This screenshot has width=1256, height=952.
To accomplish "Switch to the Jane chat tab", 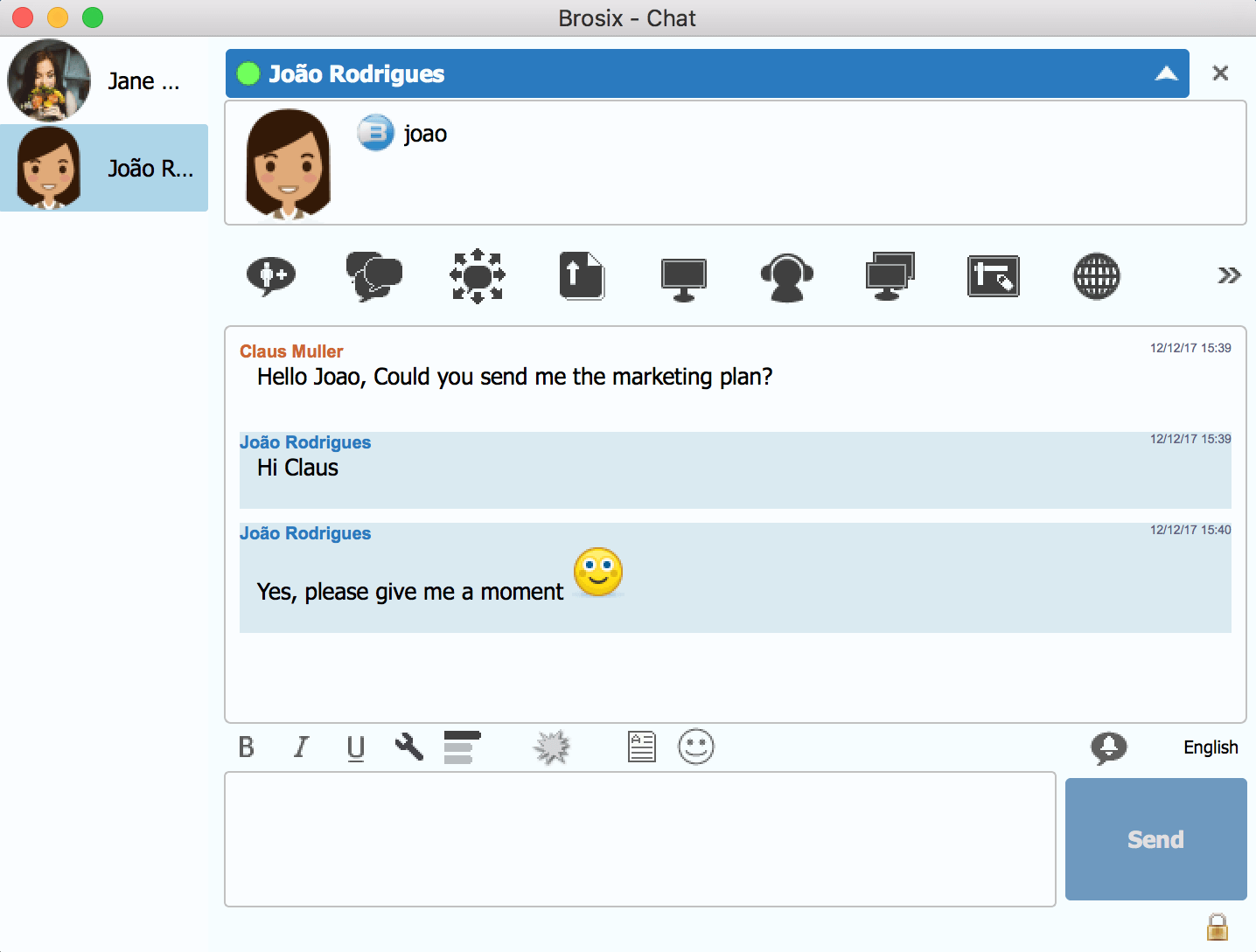I will [x=104, y=80].
